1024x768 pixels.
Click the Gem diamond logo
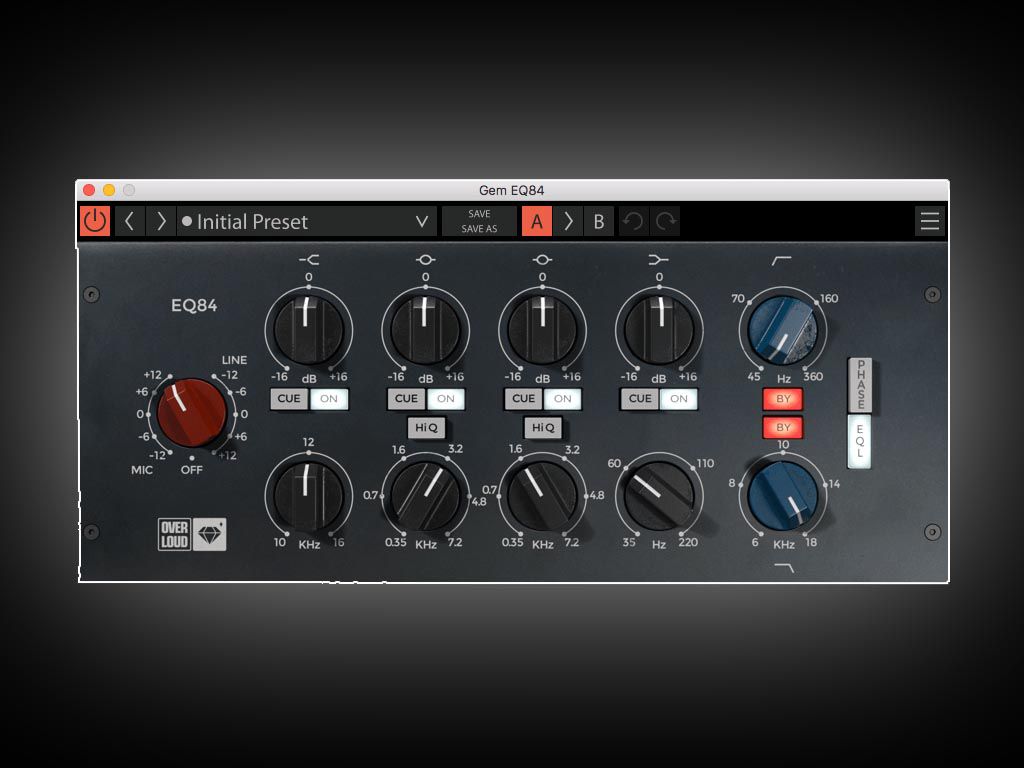(210, 535)
